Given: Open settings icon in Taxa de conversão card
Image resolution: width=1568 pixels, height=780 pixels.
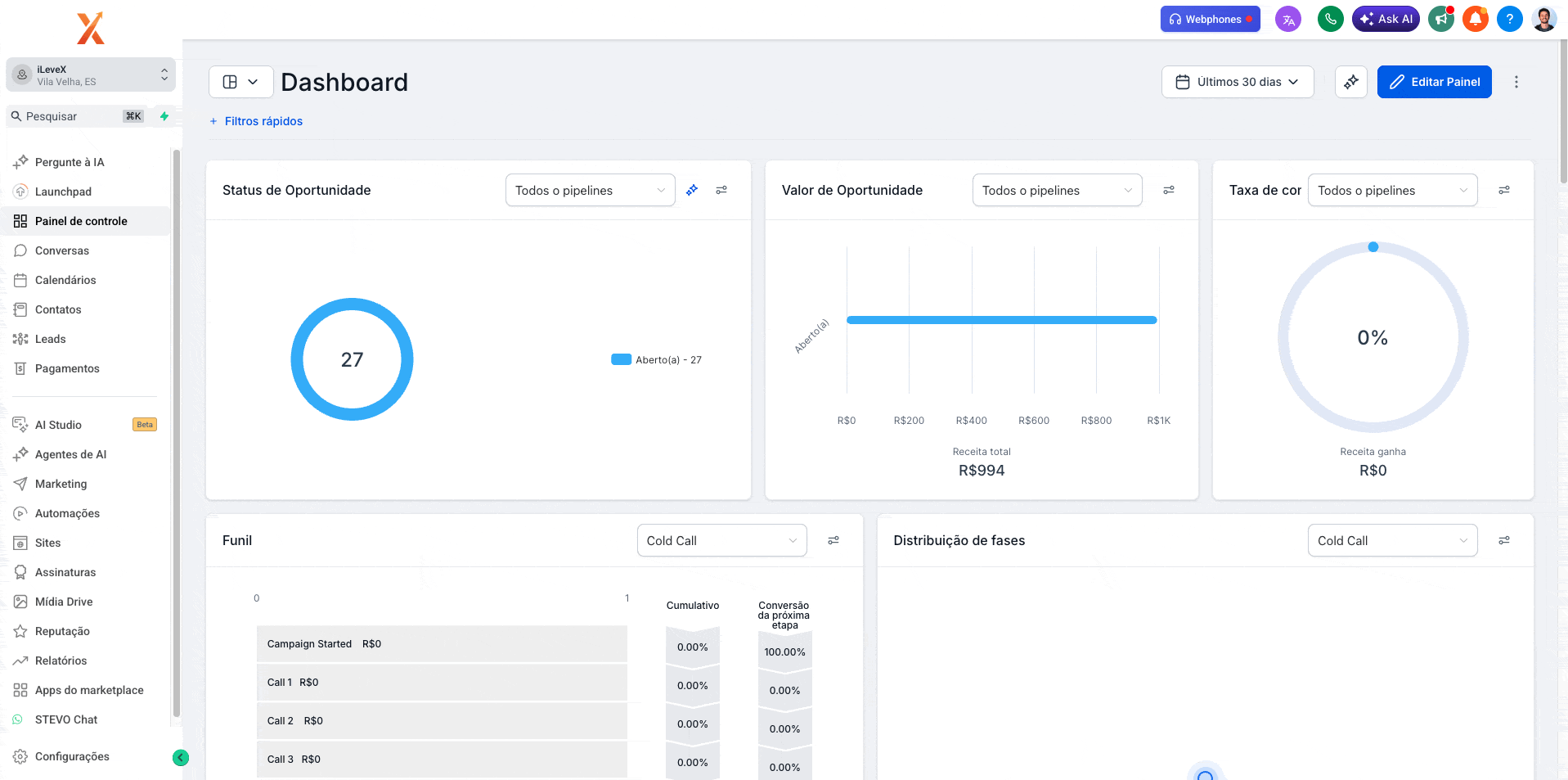Looking at the screenshot, I should tap(1504, 190).
